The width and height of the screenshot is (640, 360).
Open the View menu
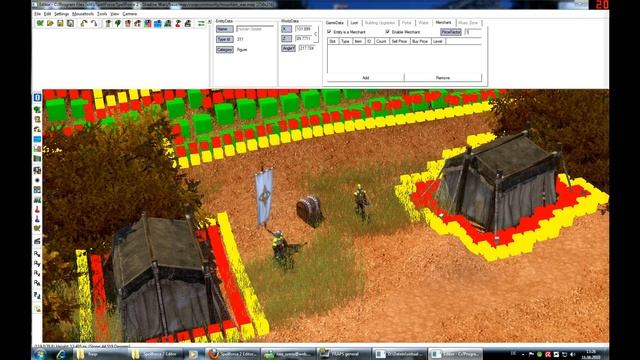[x=115, y=14]
